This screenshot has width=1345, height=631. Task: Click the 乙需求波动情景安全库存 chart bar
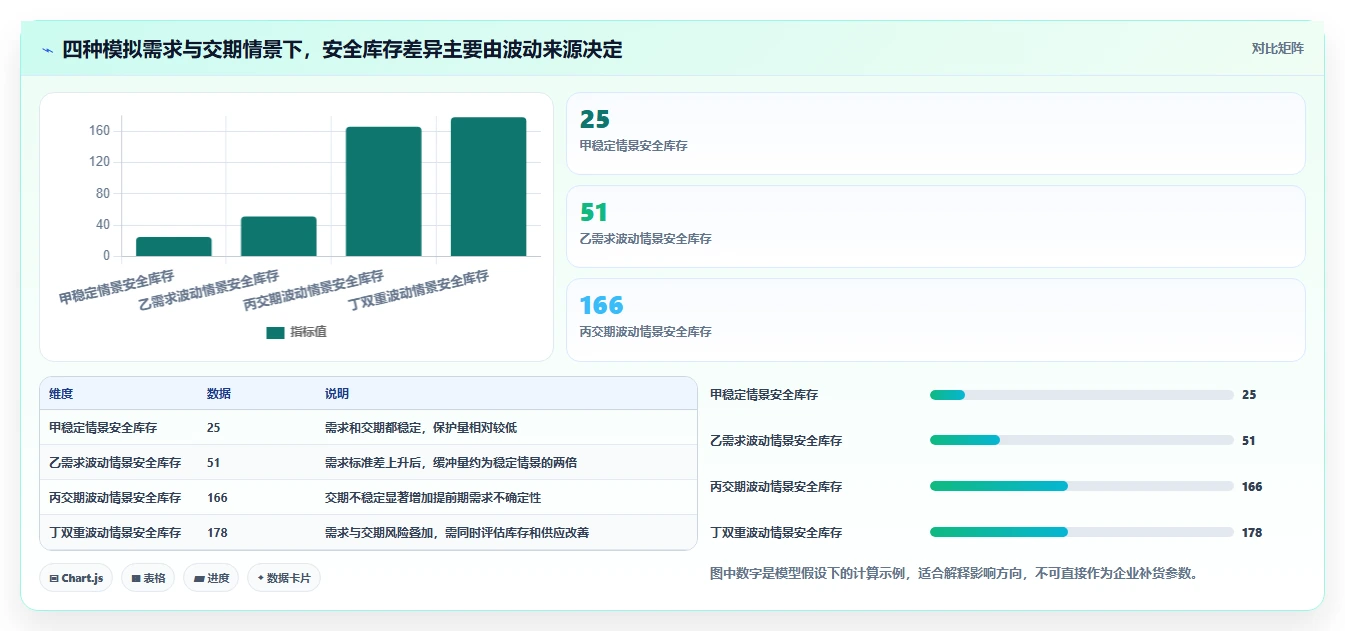coord(279,236)
